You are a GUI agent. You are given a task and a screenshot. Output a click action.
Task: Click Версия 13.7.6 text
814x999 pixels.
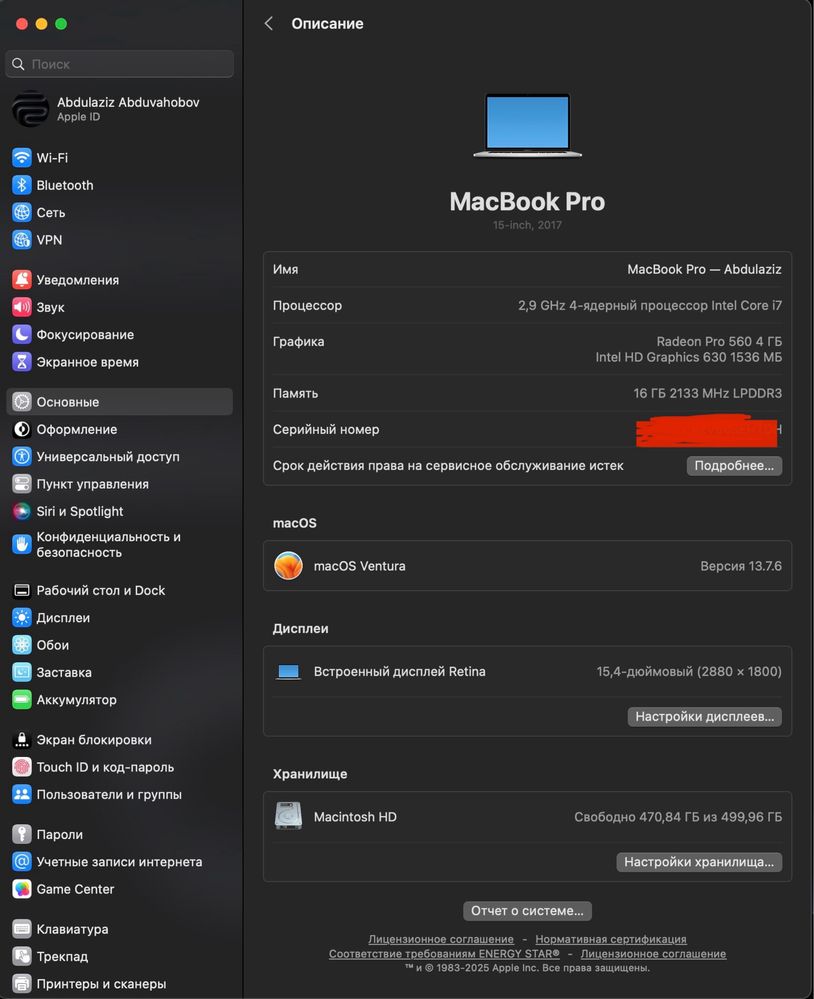click(x=741, y=566)
